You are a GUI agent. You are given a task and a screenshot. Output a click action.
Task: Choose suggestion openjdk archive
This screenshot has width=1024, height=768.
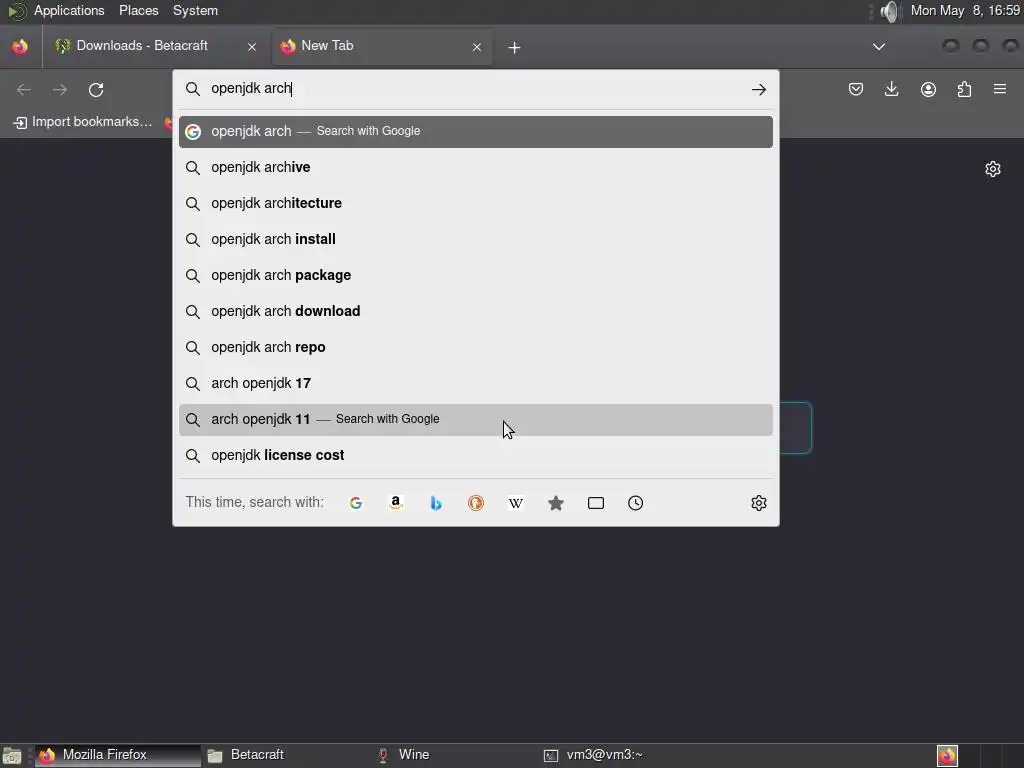[475, 167]
